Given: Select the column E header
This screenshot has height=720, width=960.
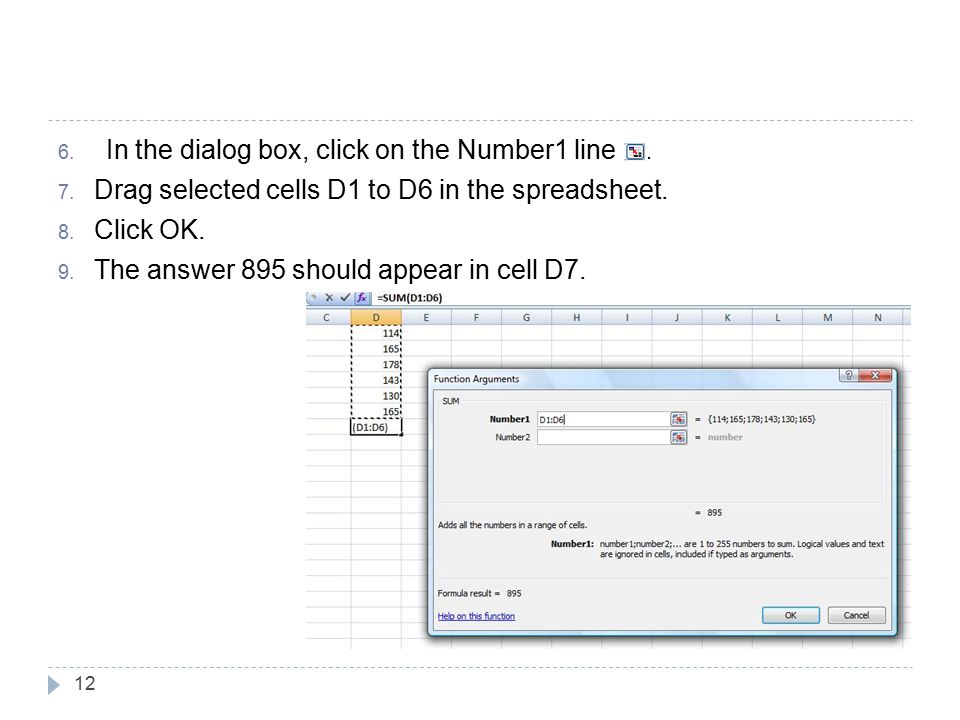Looking at the screenshot, I should (426, 318).
